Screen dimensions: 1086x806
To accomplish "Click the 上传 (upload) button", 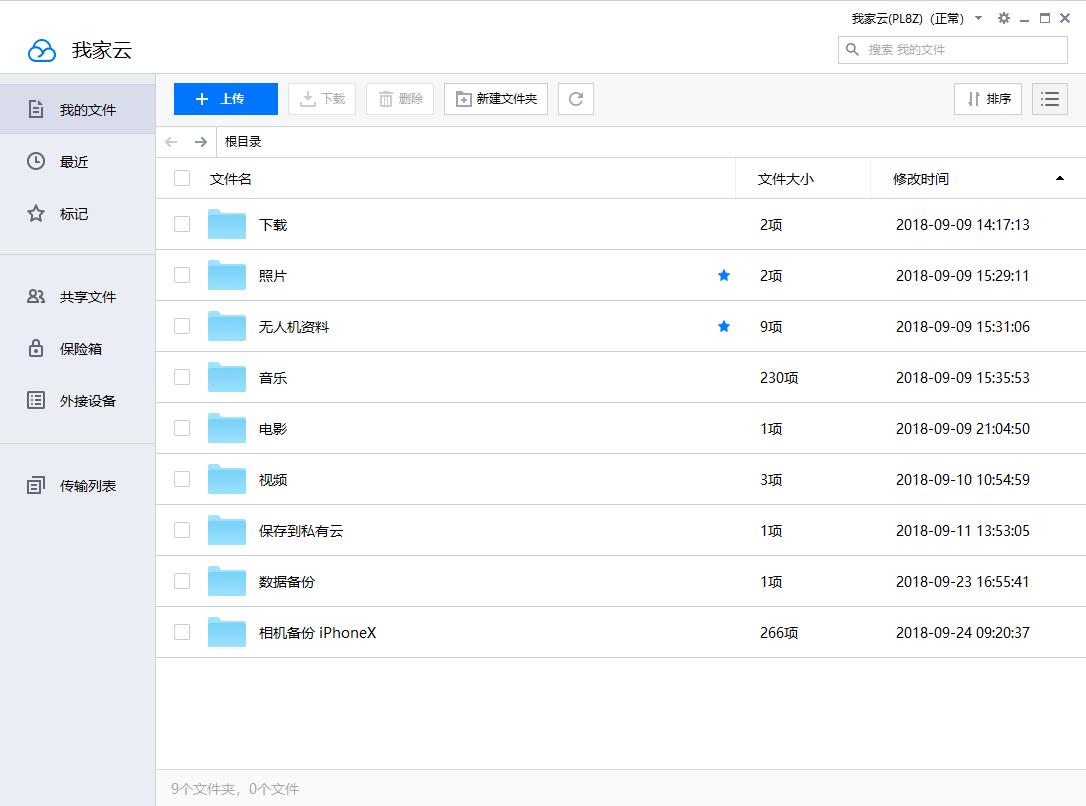I will [x=225, y=98].
